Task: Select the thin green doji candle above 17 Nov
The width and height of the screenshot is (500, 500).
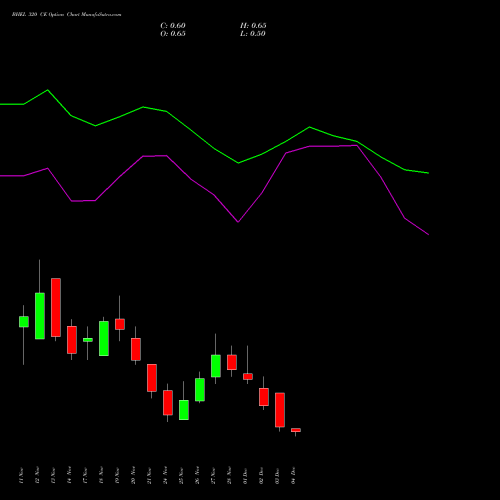Action: [88, 340]
